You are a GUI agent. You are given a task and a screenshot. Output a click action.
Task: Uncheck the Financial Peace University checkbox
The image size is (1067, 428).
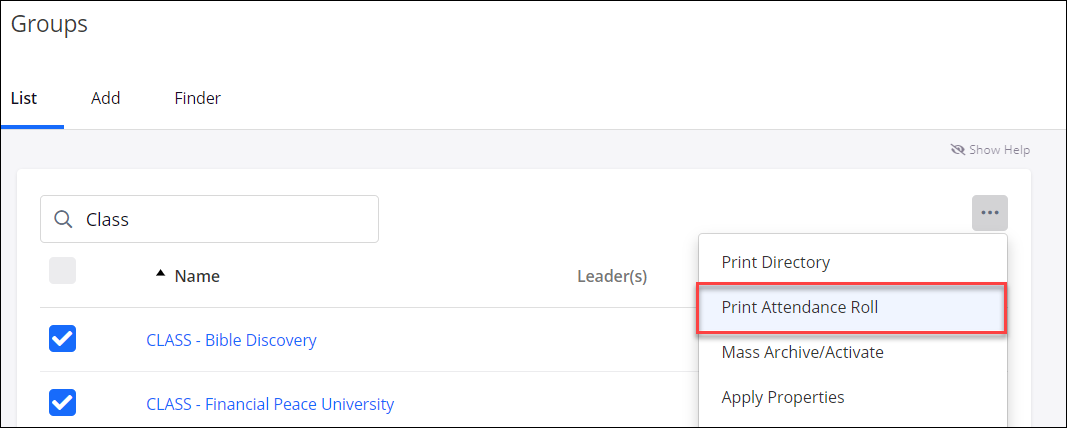pyautogui.click(x=62, y=403)
